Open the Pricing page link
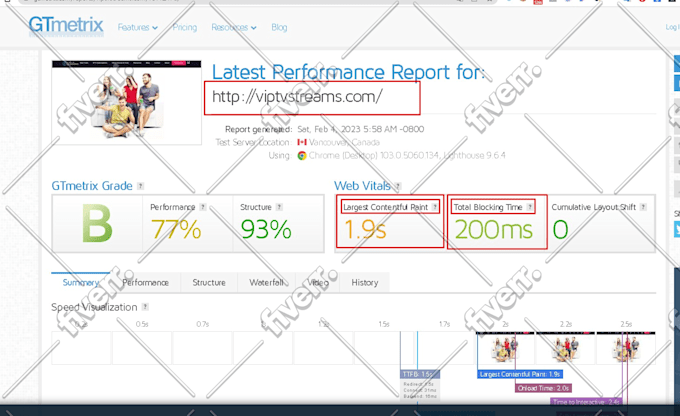 tap(185, 27)
